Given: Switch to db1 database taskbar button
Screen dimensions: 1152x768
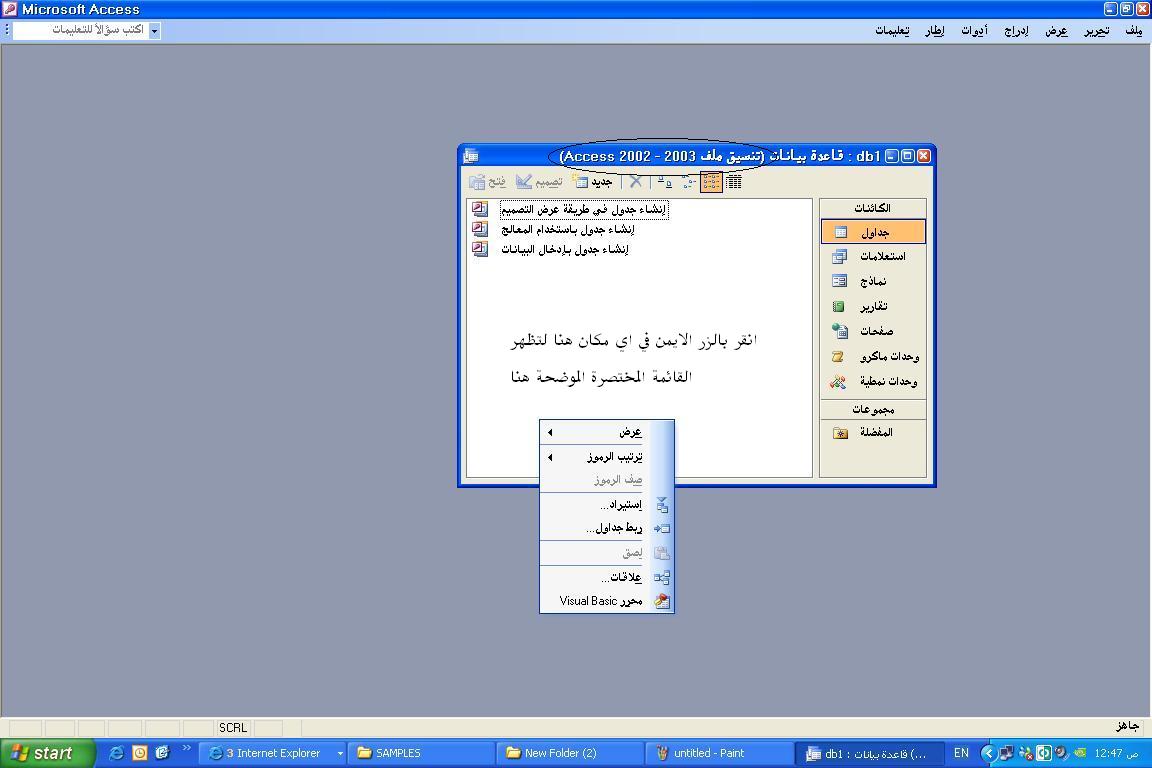Looking at the screenshot, I should coord(868,753).
